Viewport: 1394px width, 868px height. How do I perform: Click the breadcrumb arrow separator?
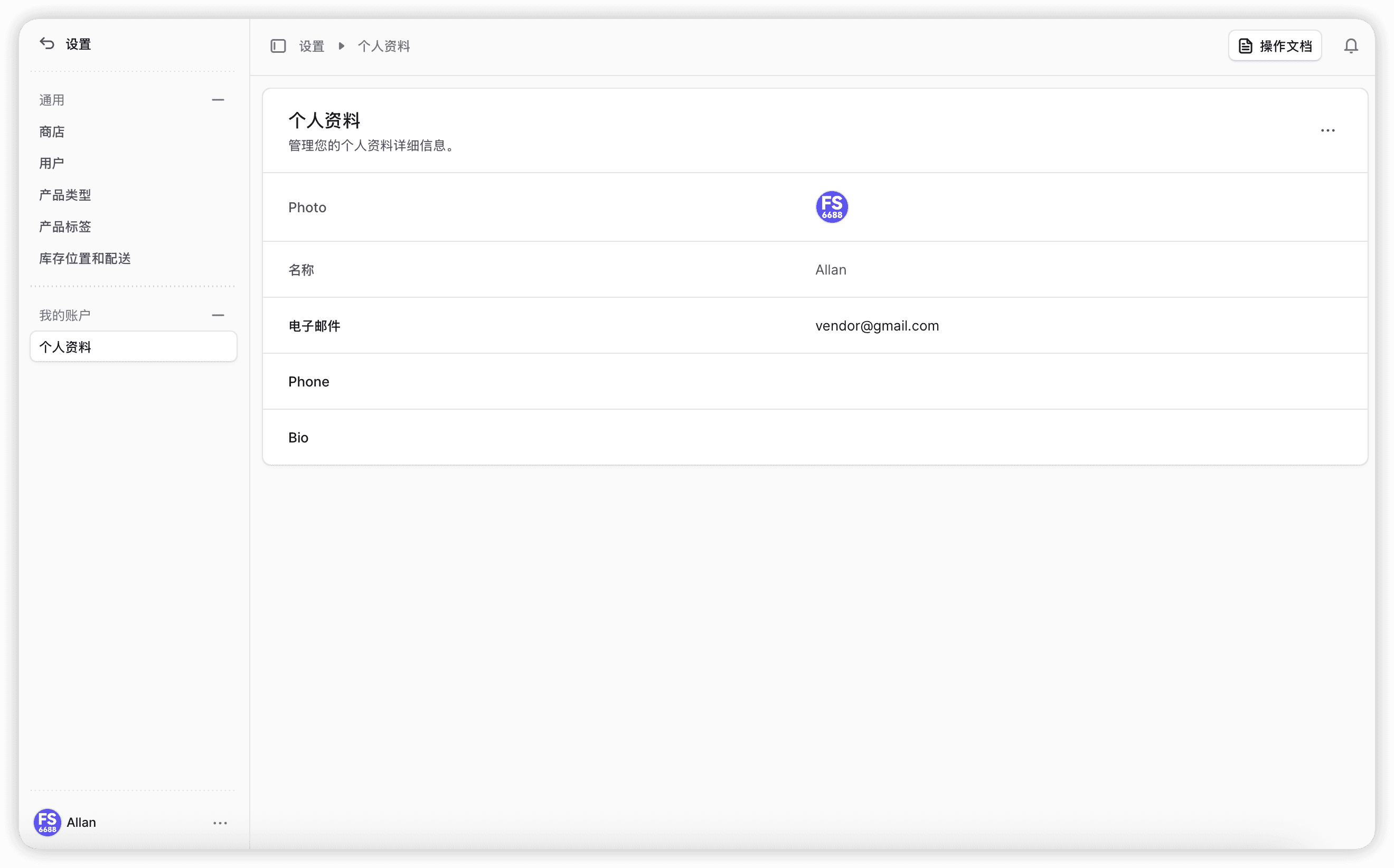pyautogui.click(x=341, y=46)
